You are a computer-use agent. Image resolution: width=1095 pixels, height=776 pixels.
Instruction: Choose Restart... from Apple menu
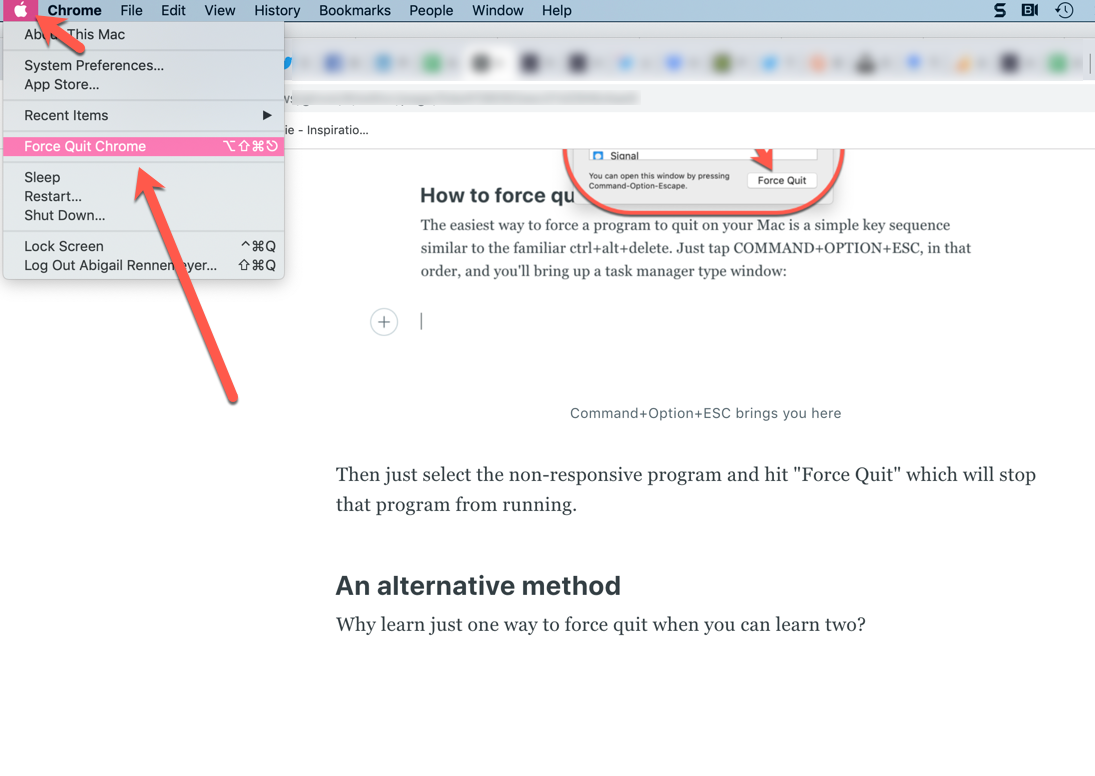(143, 196)
